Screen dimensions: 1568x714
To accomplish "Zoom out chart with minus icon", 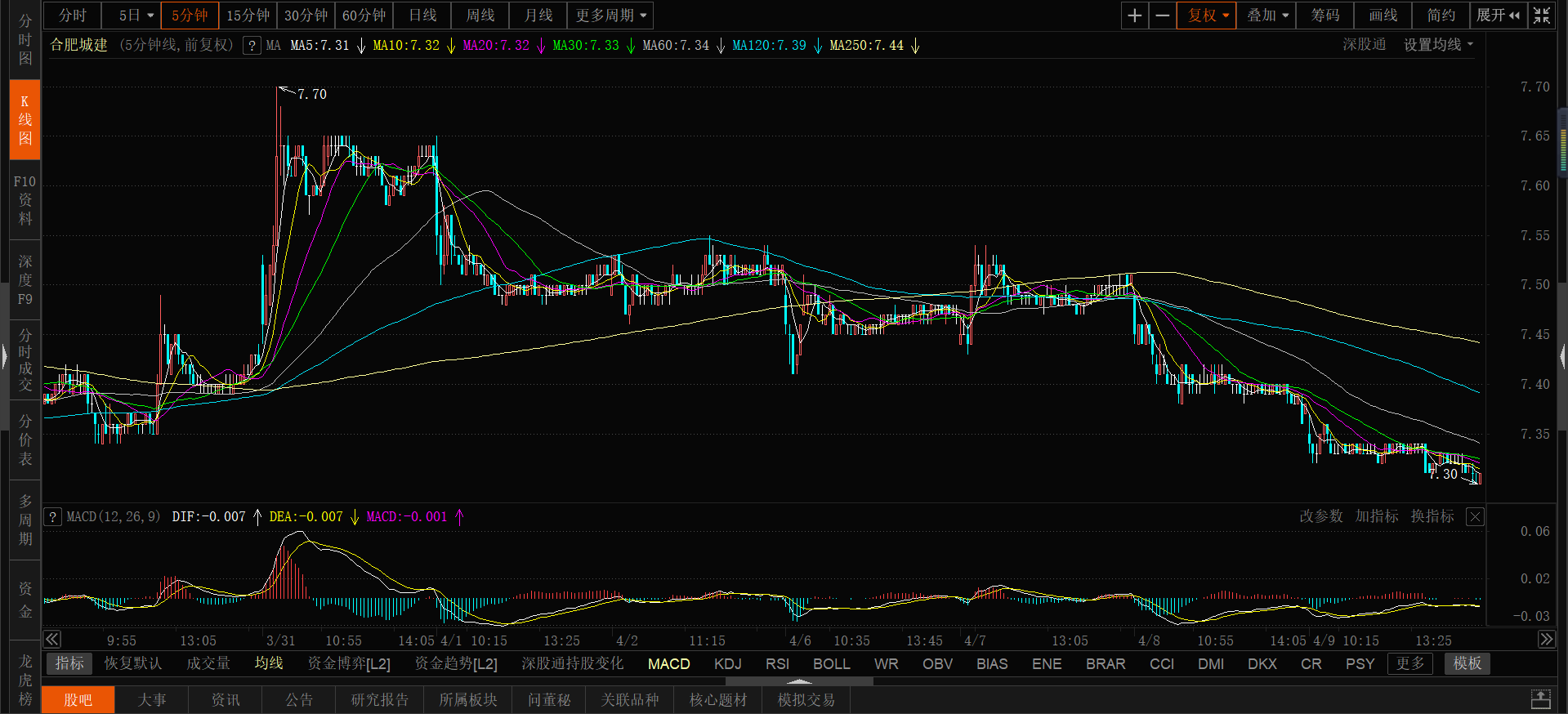I will pos(1162,16).
